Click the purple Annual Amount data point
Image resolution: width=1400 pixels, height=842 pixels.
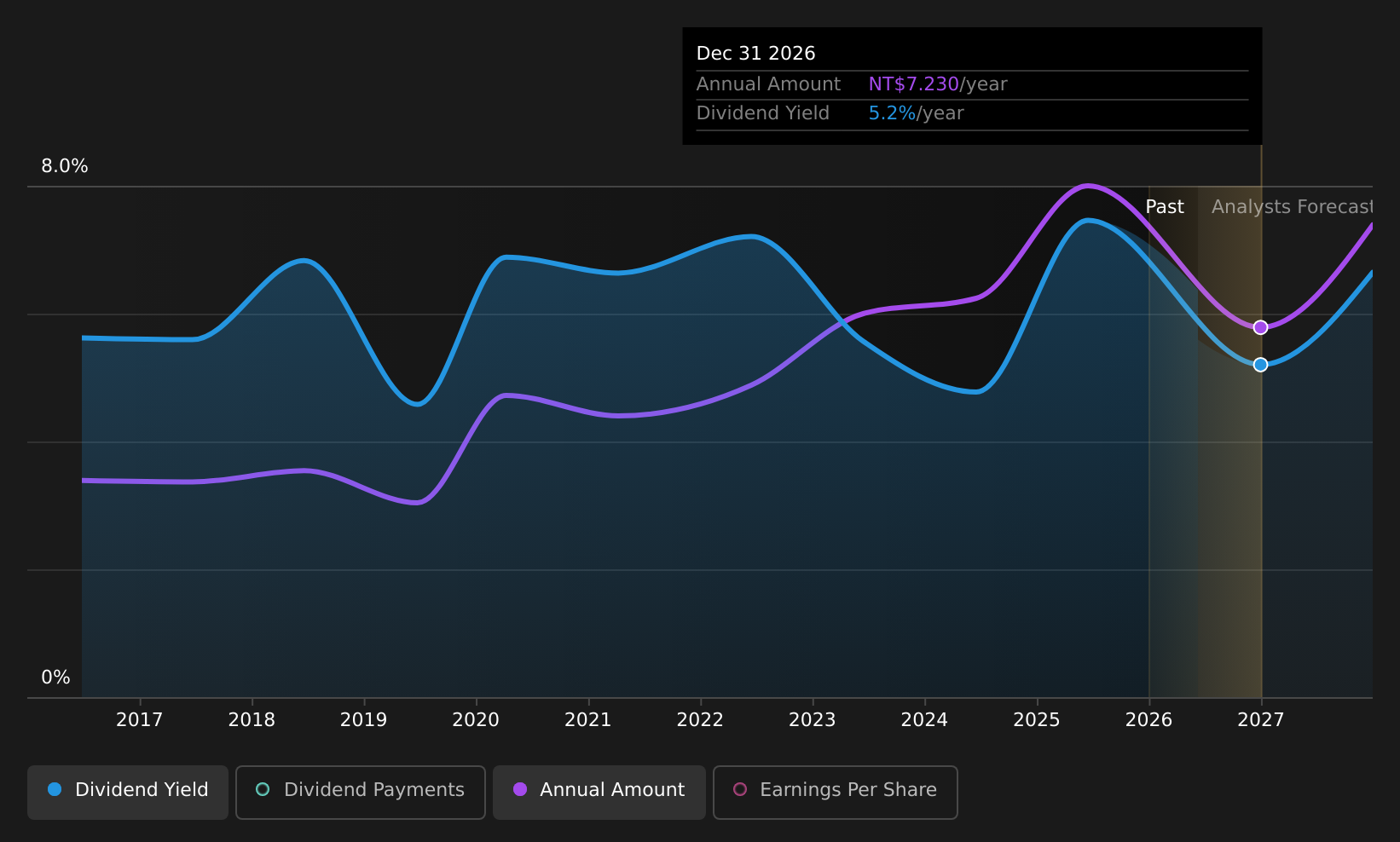coord(1260,327)
